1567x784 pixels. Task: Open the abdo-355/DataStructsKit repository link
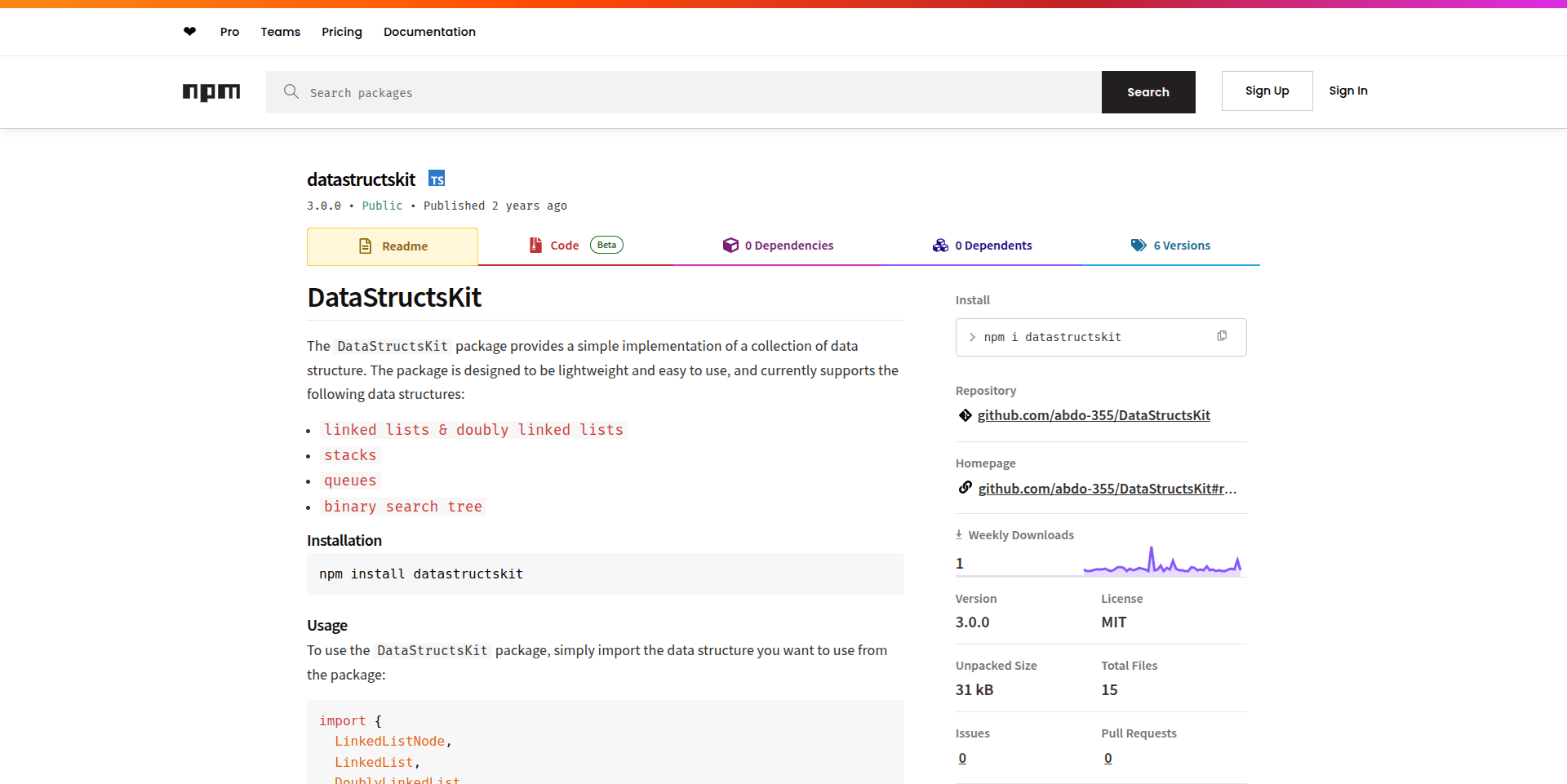pos(1094,415)
